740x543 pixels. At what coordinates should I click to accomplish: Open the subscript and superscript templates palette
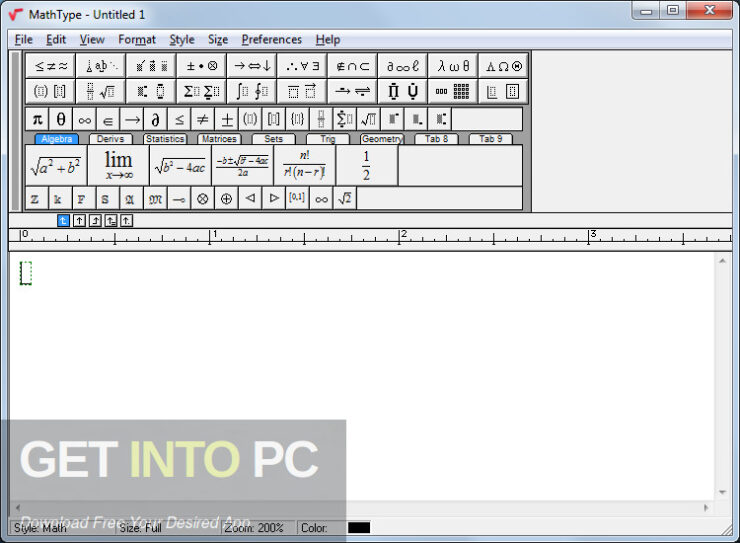[x=151, y=91]
